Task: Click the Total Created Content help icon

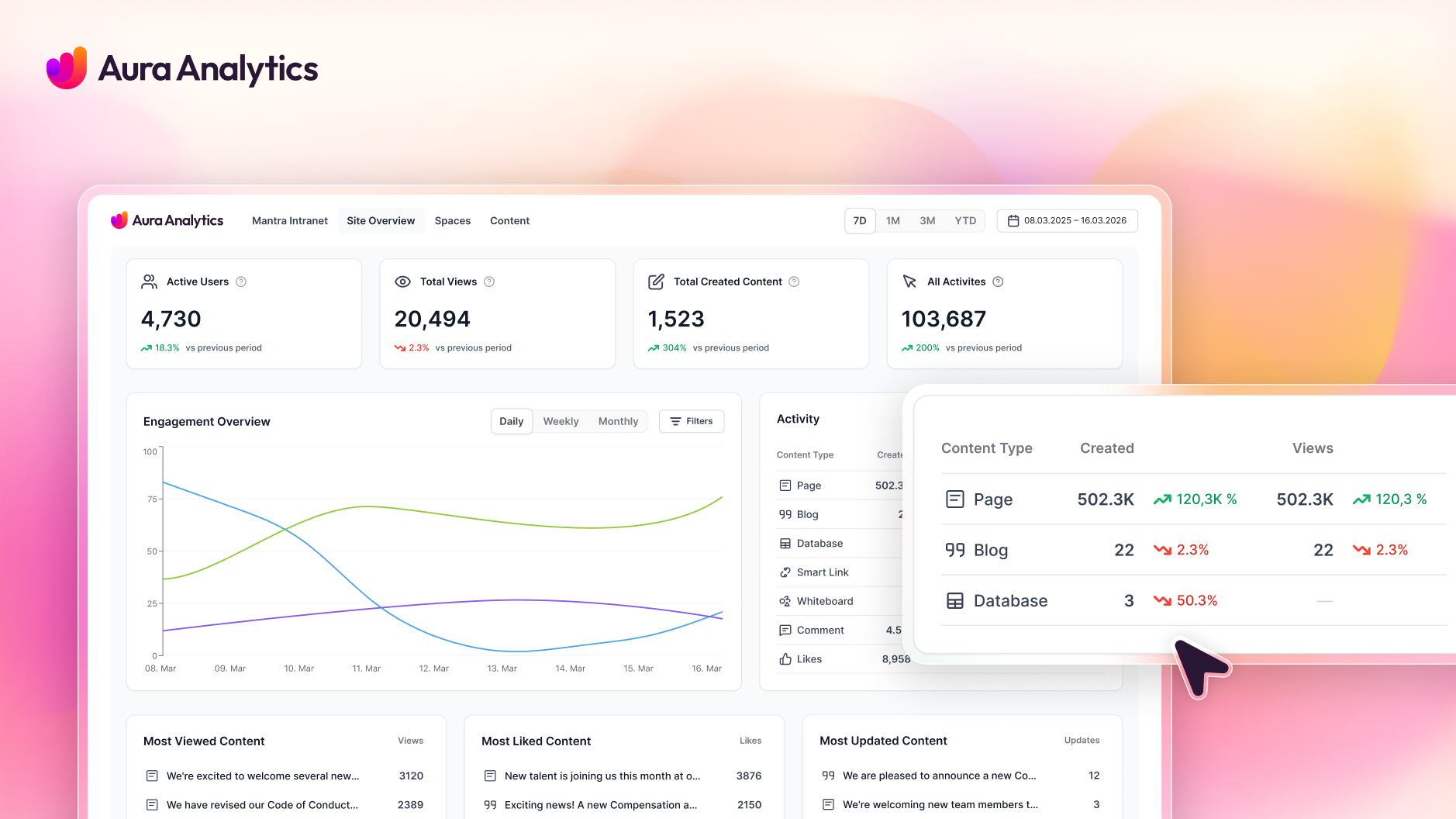Action: click(x=794, y=282)
